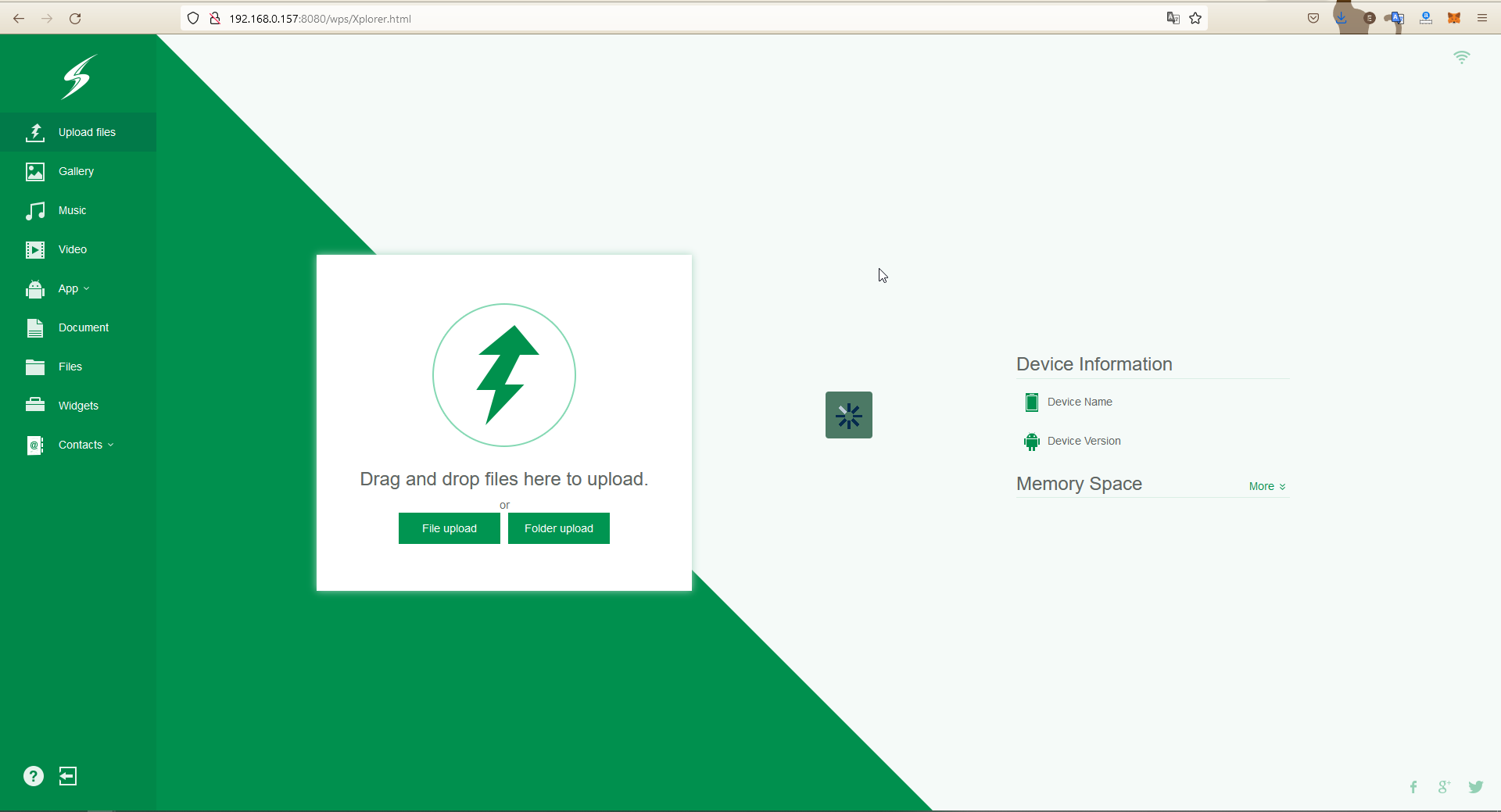Click the Music note icon
This screenshot has height=812, width=1501.
[35, 210]
